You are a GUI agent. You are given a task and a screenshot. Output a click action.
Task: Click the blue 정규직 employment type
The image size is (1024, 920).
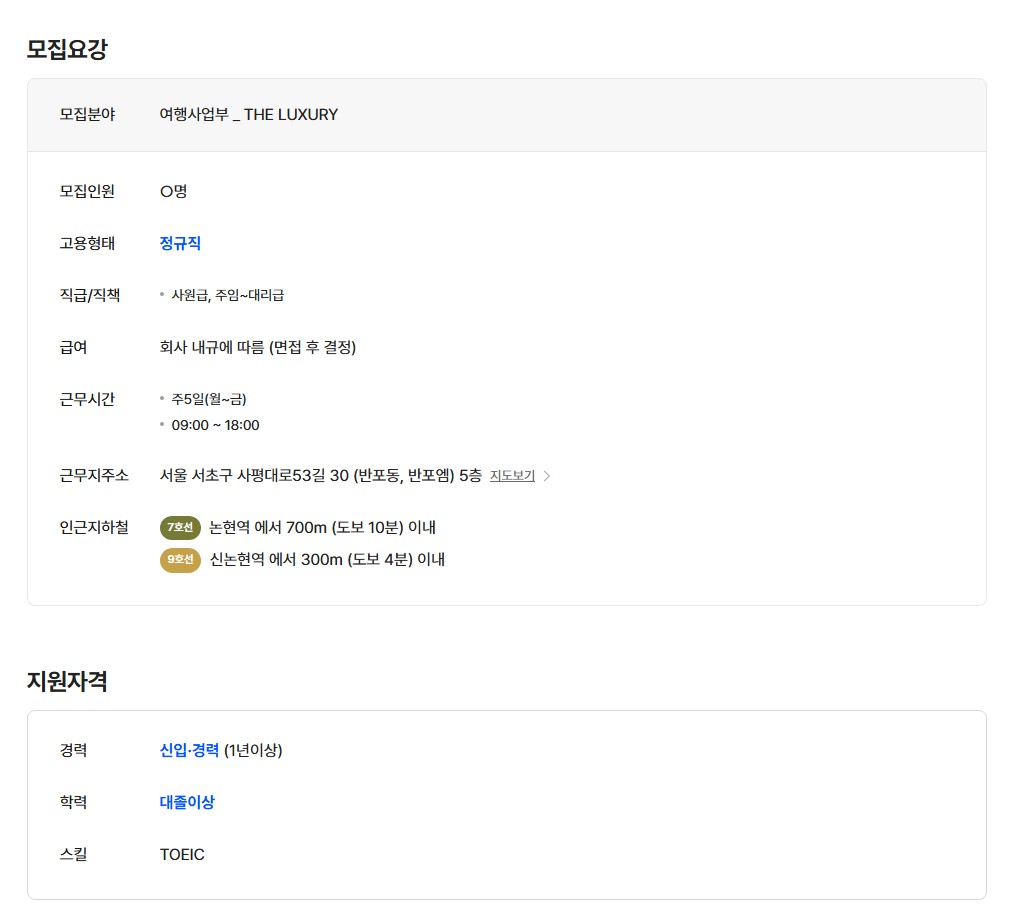tap(180, 243)
